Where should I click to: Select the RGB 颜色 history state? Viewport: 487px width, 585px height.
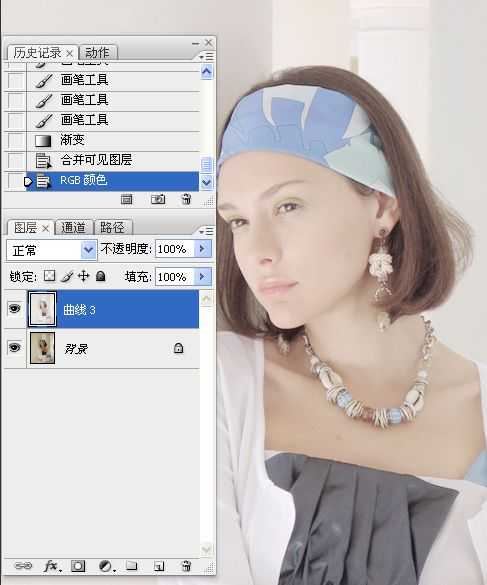(x=112, y=181)
